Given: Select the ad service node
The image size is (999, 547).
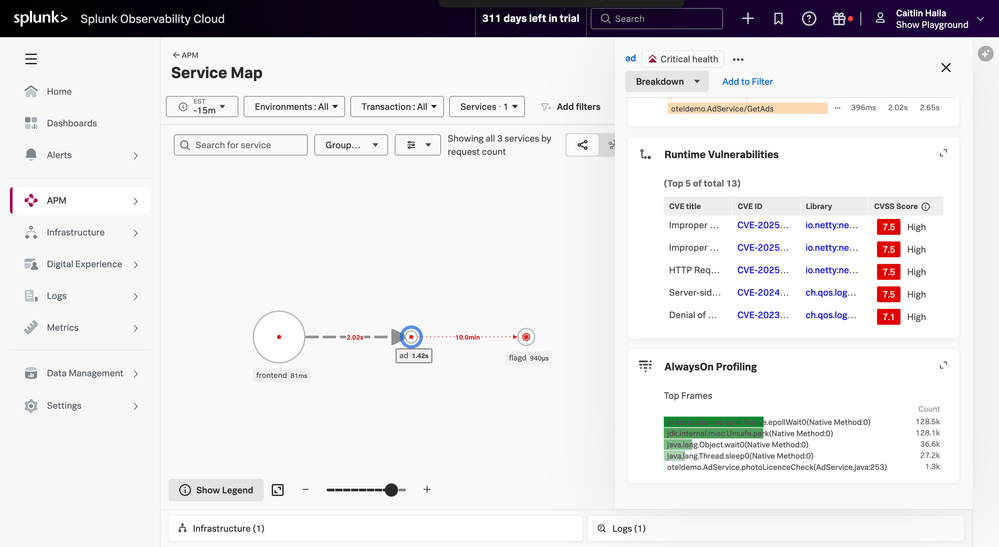Looking at the screenshot, I should tap(412, 337).
